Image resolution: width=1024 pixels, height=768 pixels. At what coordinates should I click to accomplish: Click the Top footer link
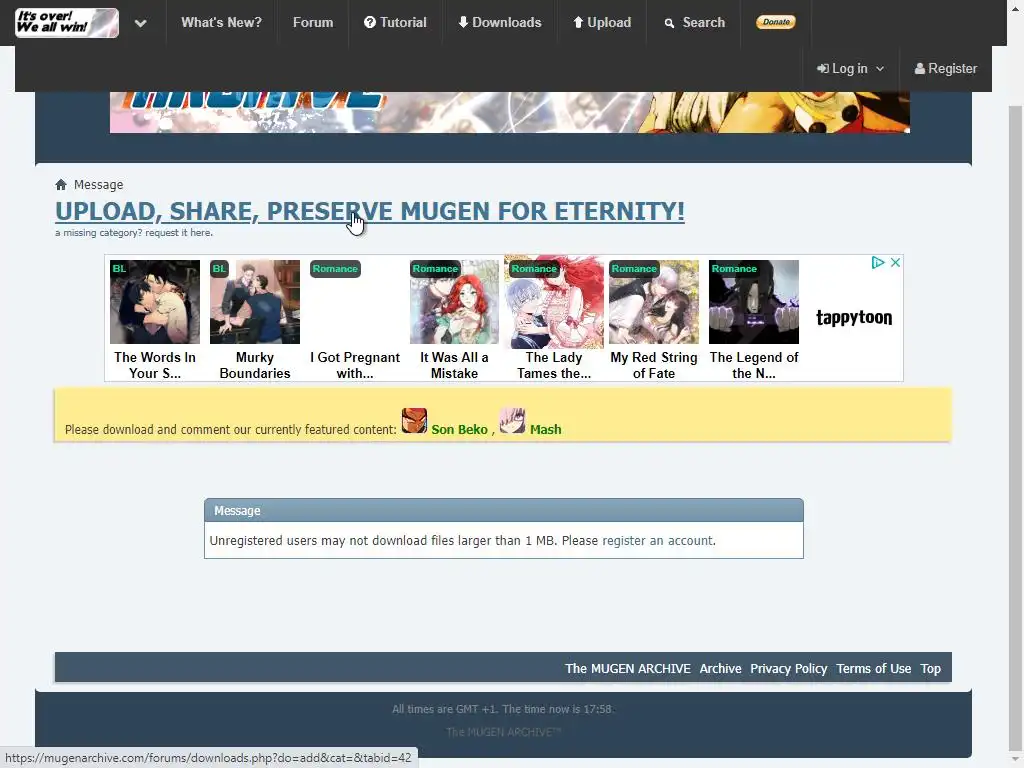(x=931, y=668)
